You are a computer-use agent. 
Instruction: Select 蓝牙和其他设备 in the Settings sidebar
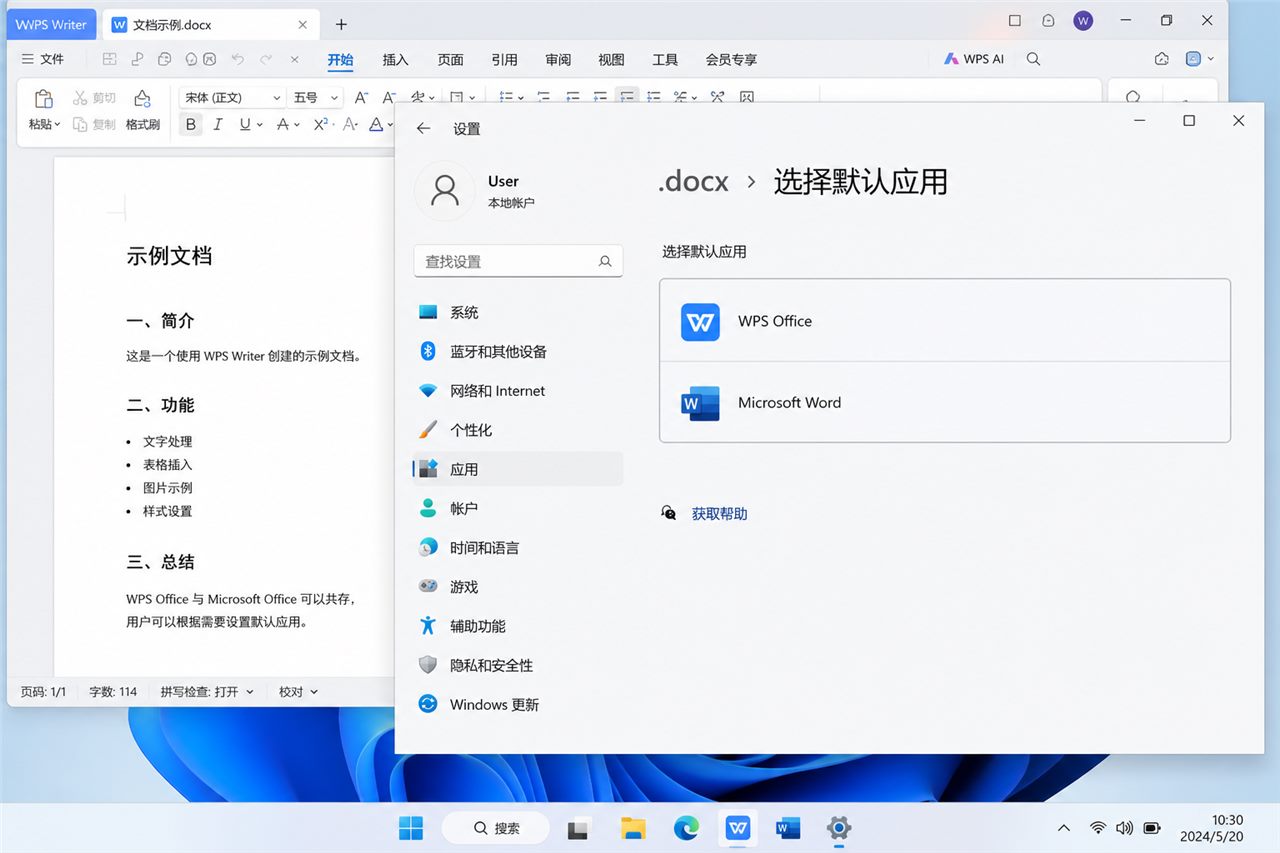tap(517, 351)
